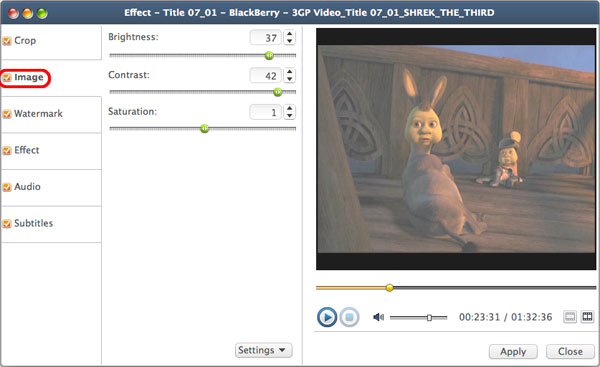Click the Contrast: label
This screenshot has height=367, width=600.
(129, 75)
